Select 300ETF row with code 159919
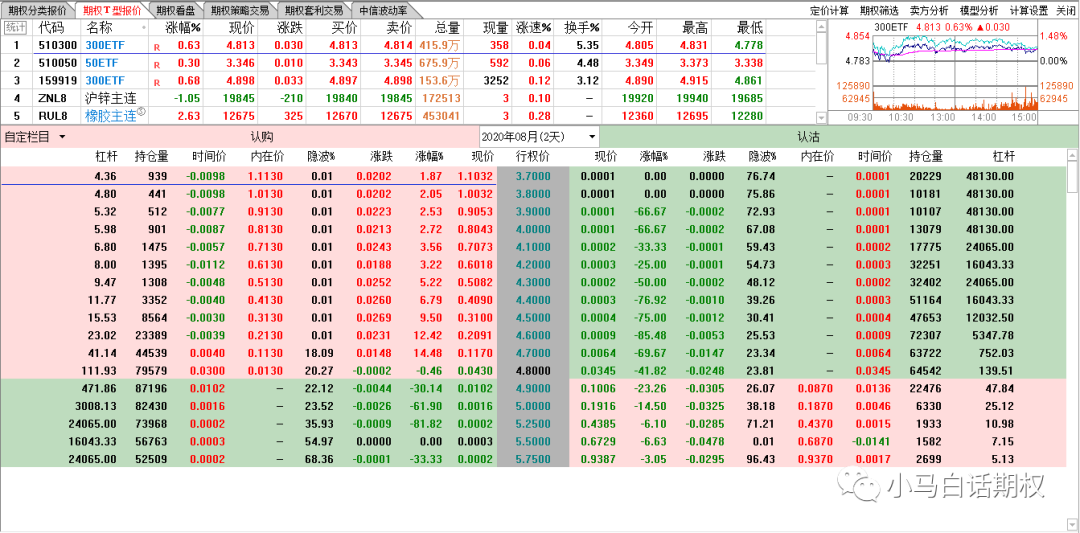The image size is (1080, 533). [409, 81]
